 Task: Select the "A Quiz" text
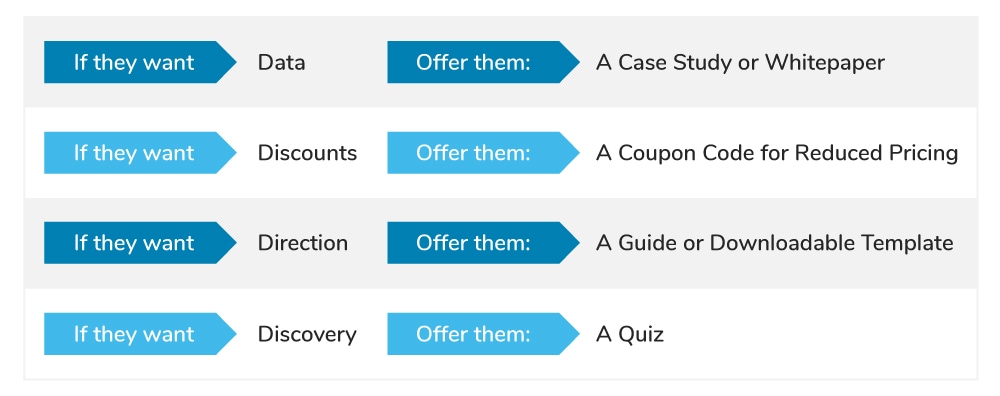pyautogui.click(x=629, y=335)
